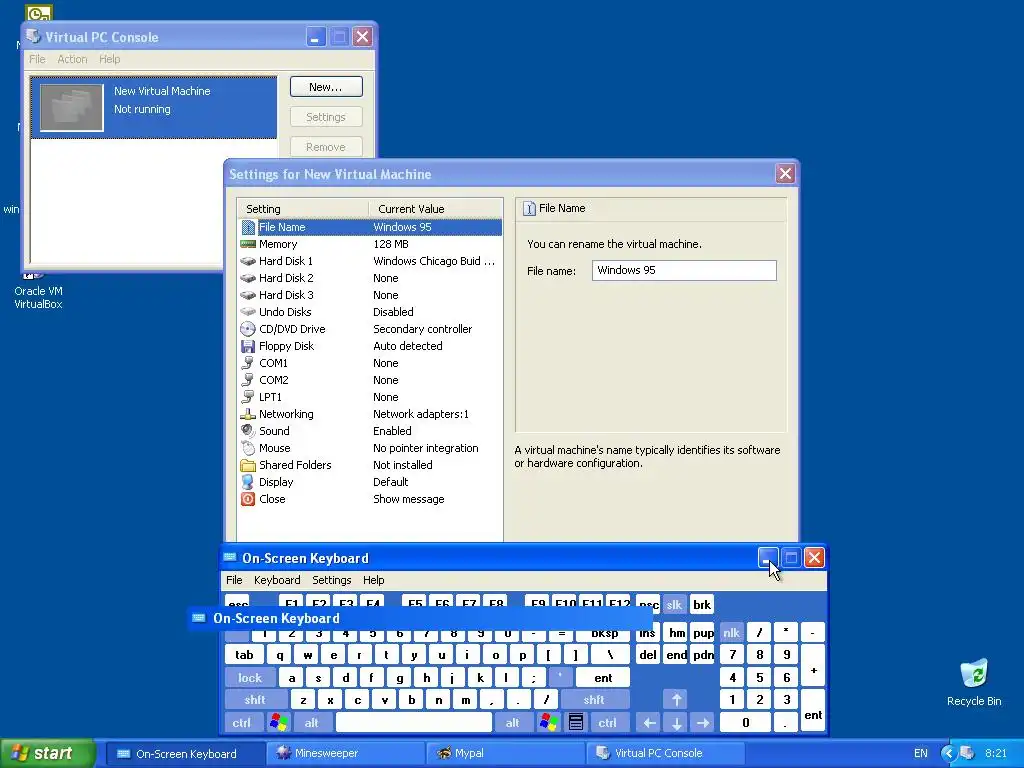Click the LPT1 port icon

(x=248, y=397)
